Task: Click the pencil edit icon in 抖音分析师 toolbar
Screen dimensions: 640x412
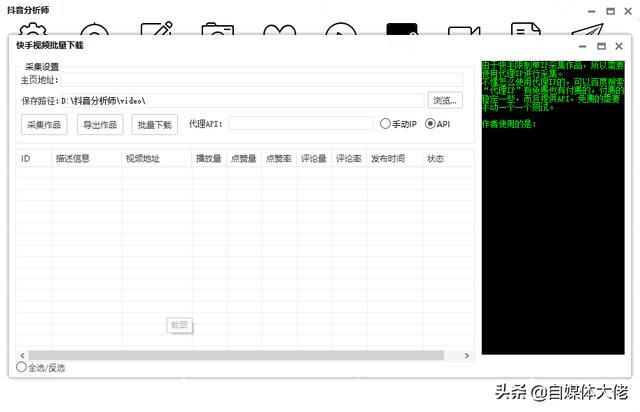Action: pyautogui.click(x=156, y=28)
